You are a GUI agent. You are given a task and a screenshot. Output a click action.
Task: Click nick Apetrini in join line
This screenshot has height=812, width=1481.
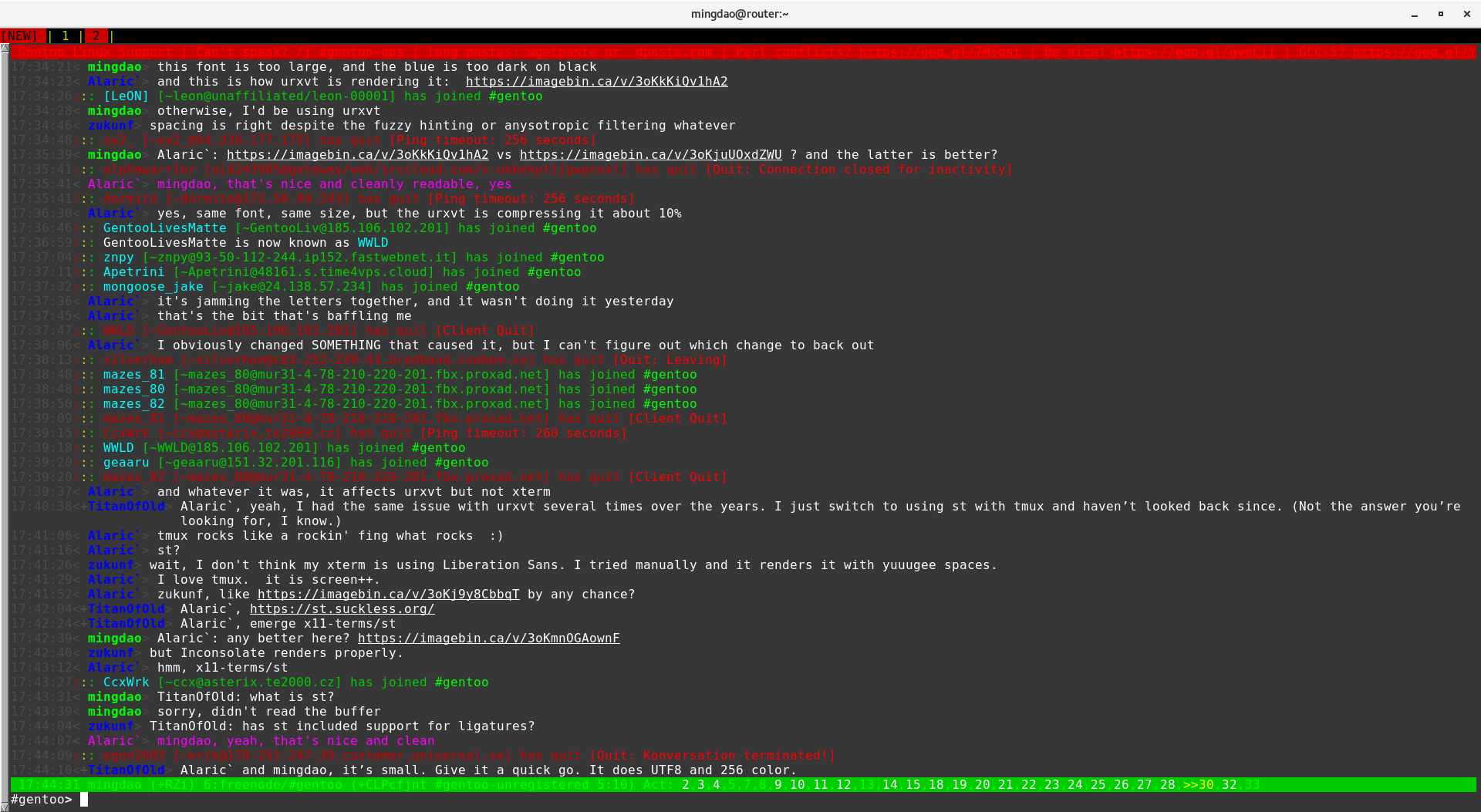[134, 272]
